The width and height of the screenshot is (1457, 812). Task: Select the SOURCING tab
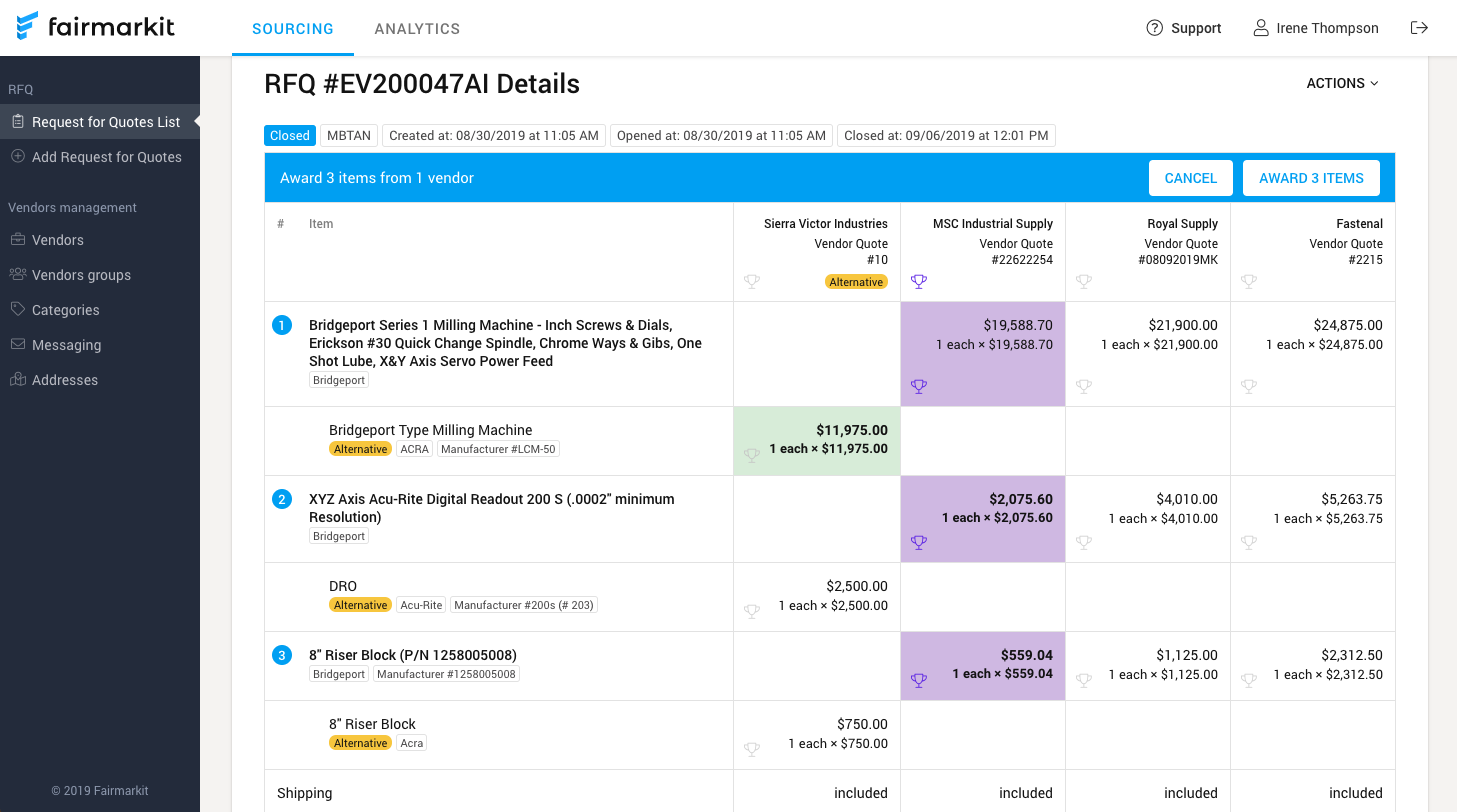coord(292,28)
